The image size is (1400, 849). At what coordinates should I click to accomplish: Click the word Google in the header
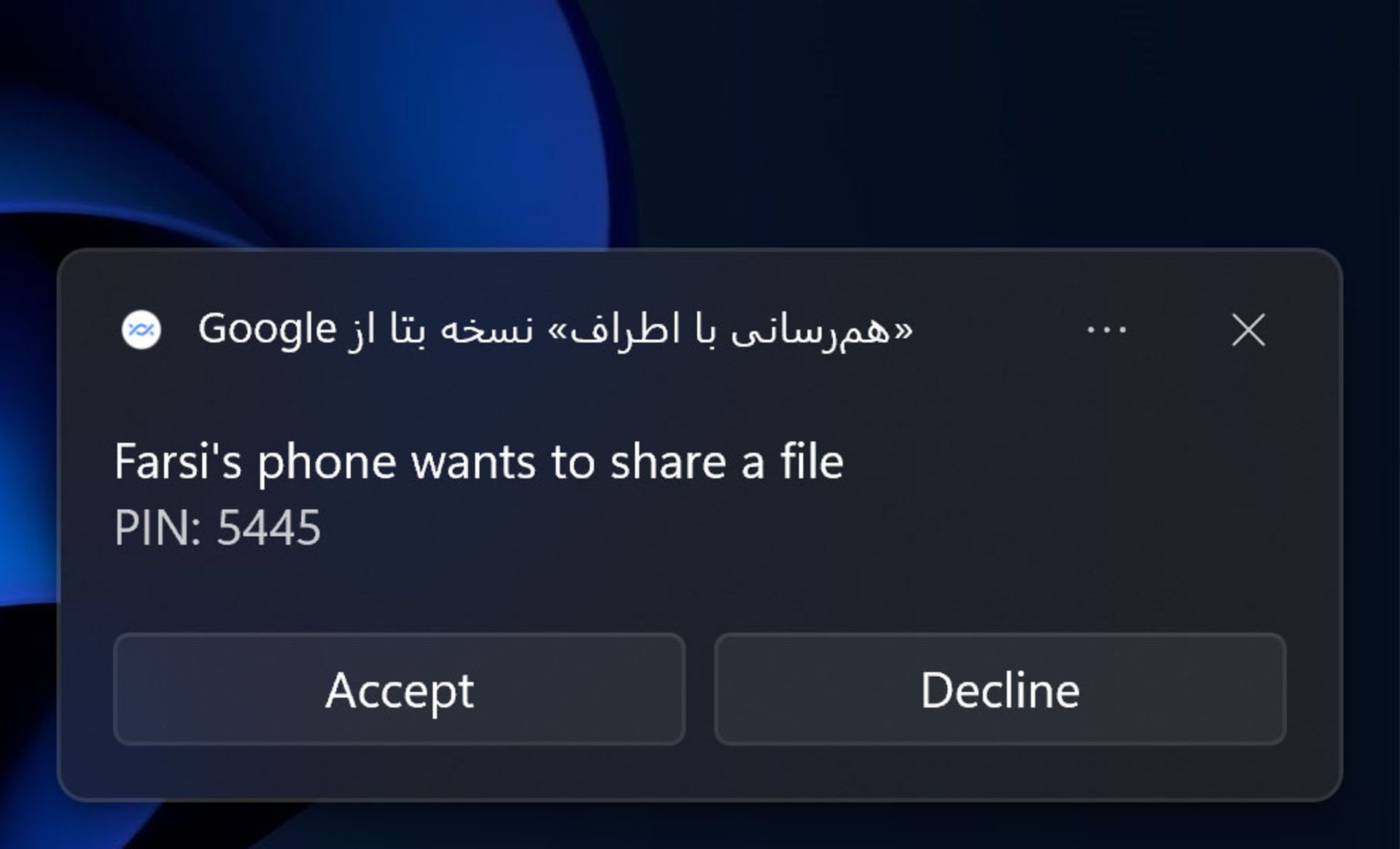tap(267, 329)
